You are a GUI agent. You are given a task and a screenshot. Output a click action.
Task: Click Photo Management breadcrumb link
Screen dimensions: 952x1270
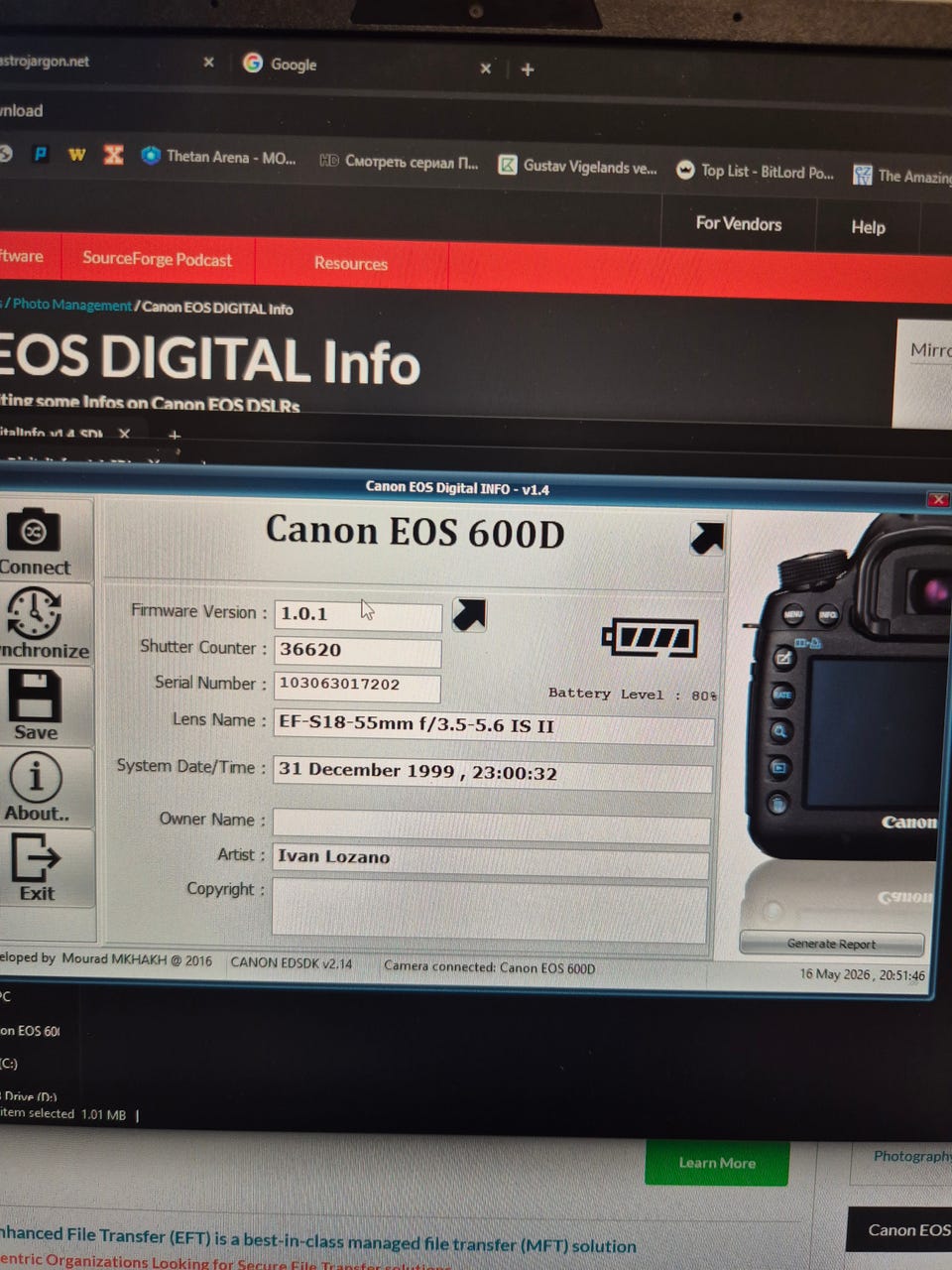coord(72,305)
